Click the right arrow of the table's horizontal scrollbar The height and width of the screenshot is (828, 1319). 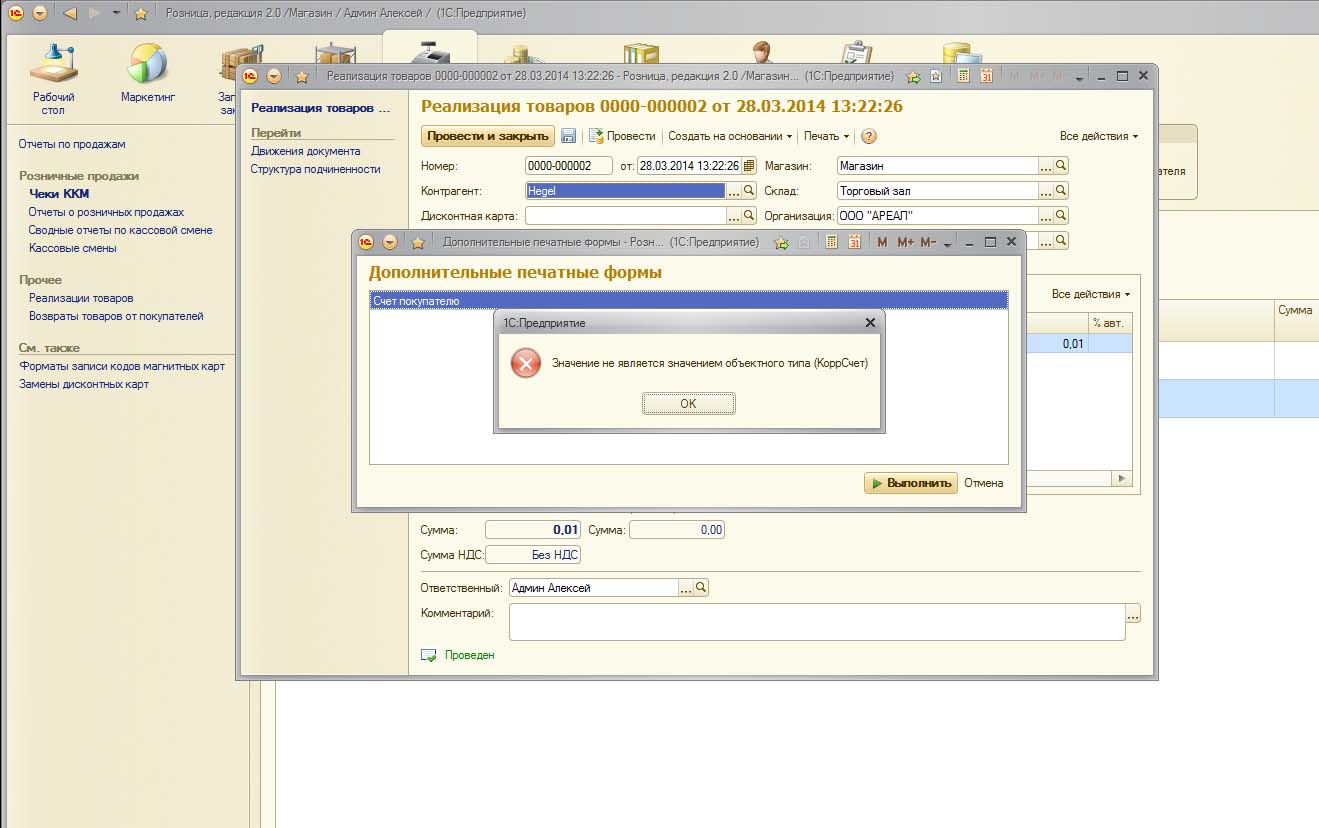point(1123,480)
